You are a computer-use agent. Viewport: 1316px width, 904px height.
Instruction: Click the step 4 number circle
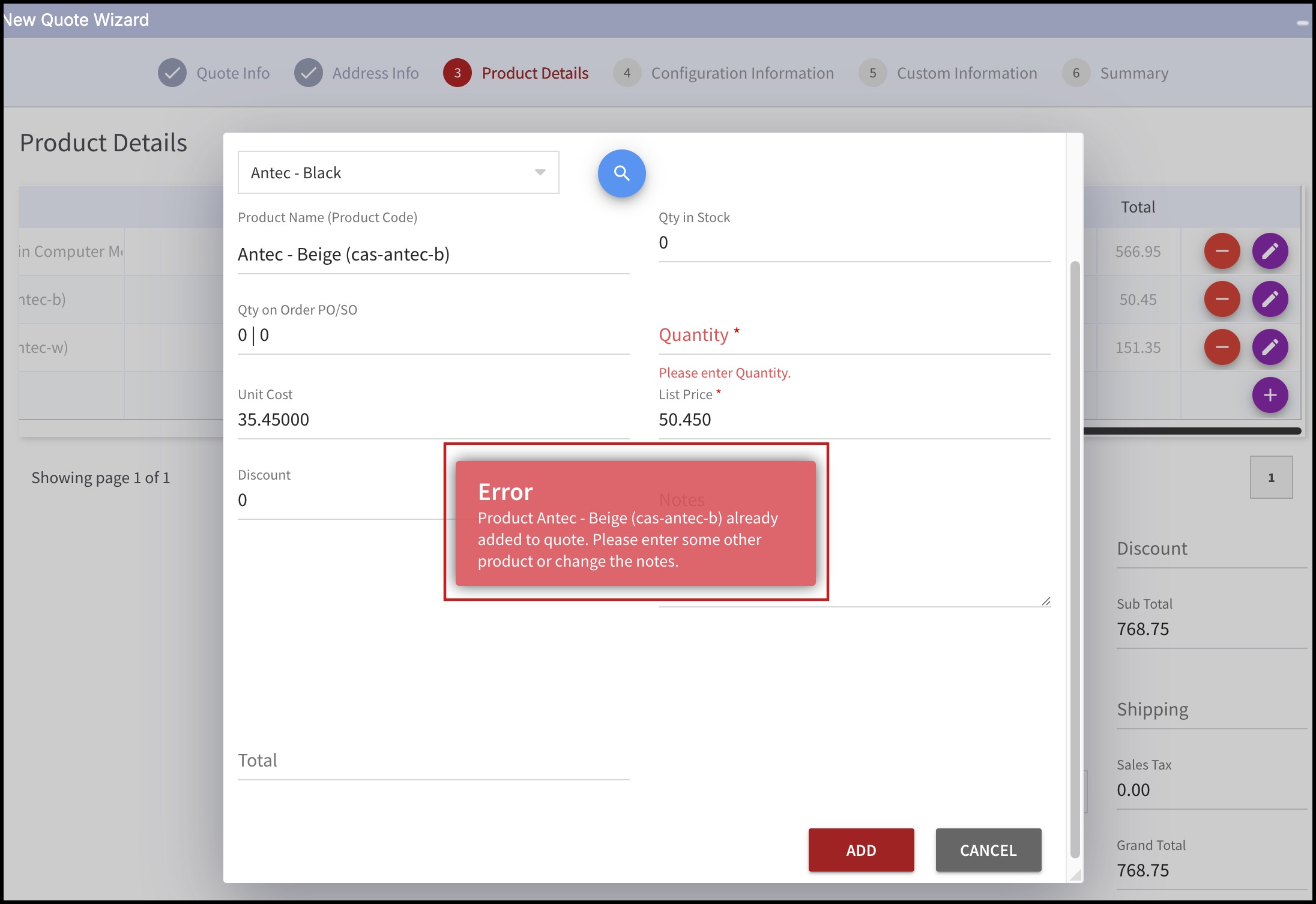627,73
